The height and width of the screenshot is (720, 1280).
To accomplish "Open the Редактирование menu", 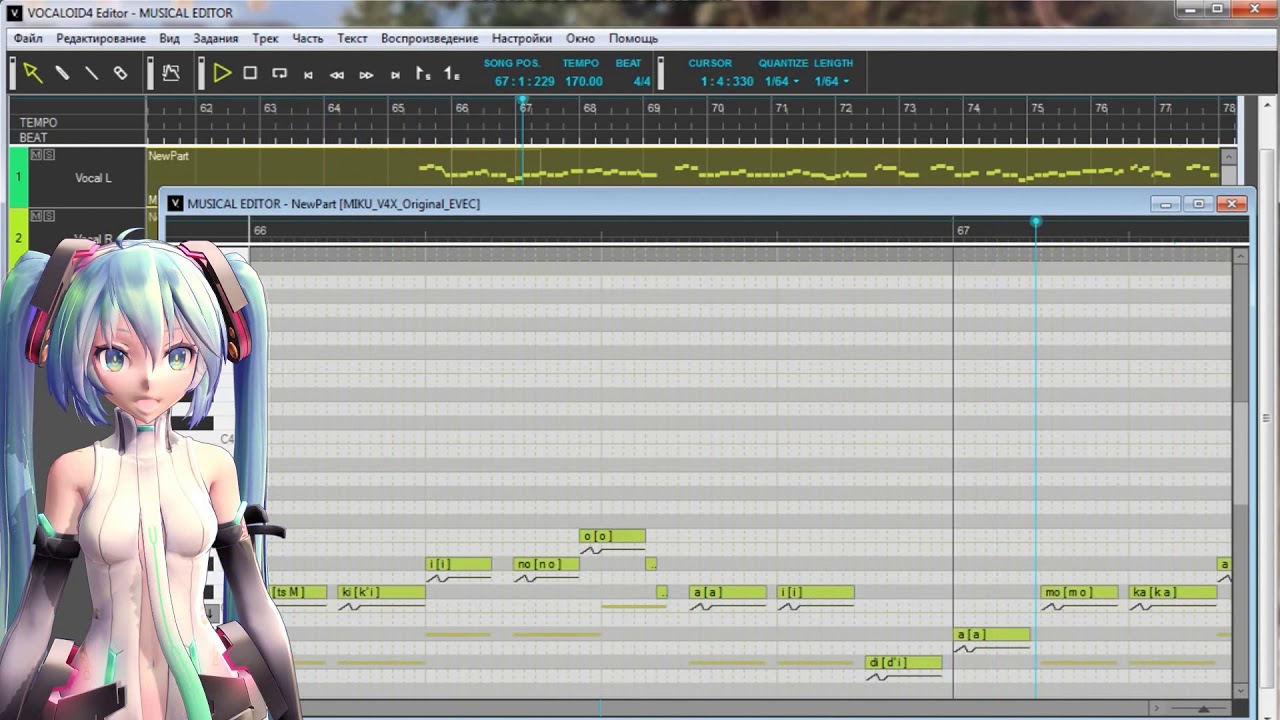I will pyautogui.click(x=101, y=39).
